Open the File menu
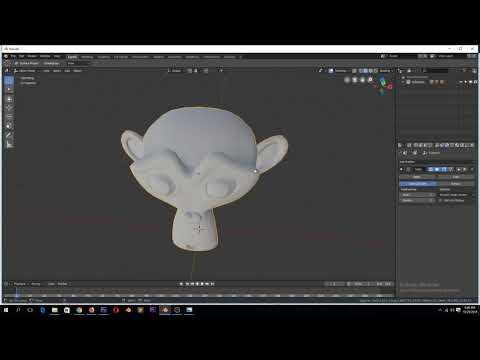 [x=13, y=56]
